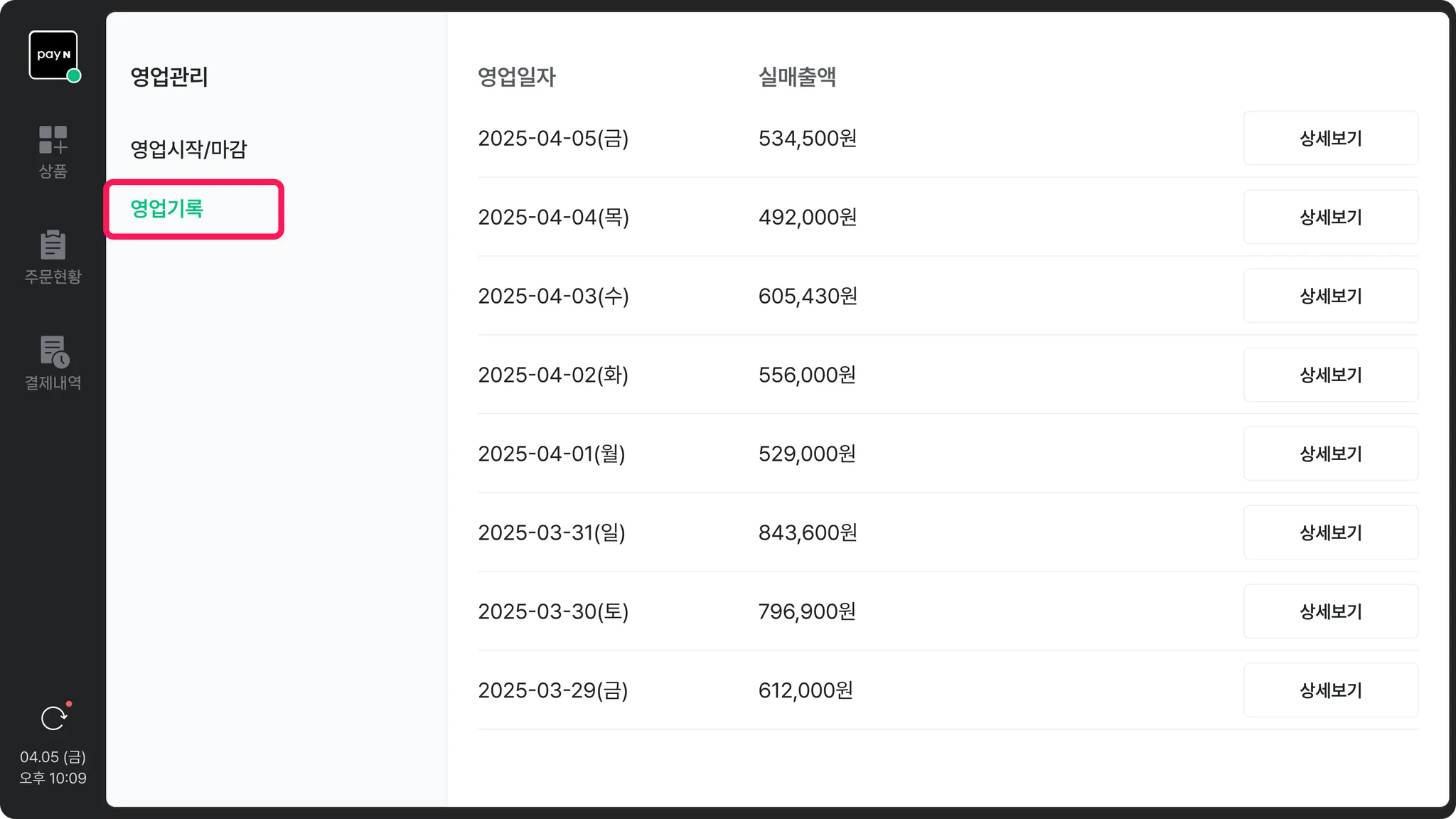1456x819 pixels.
Task: Select the 843,600원 sales amount
Action: coord(808,532)
